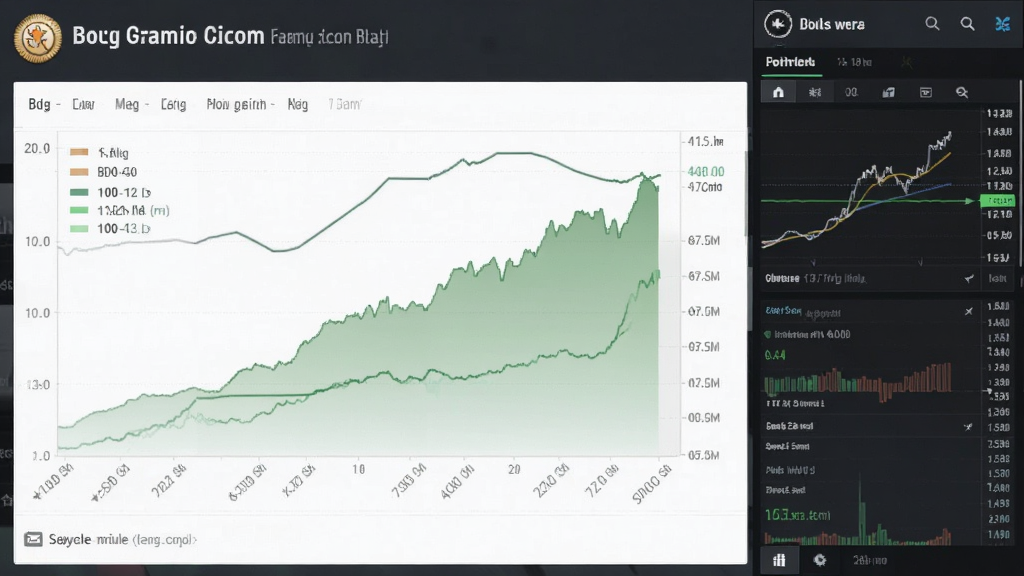Click the orange swatch next to 'BD0-40'
Viewport: 1024px width, 576px height.
79,172
